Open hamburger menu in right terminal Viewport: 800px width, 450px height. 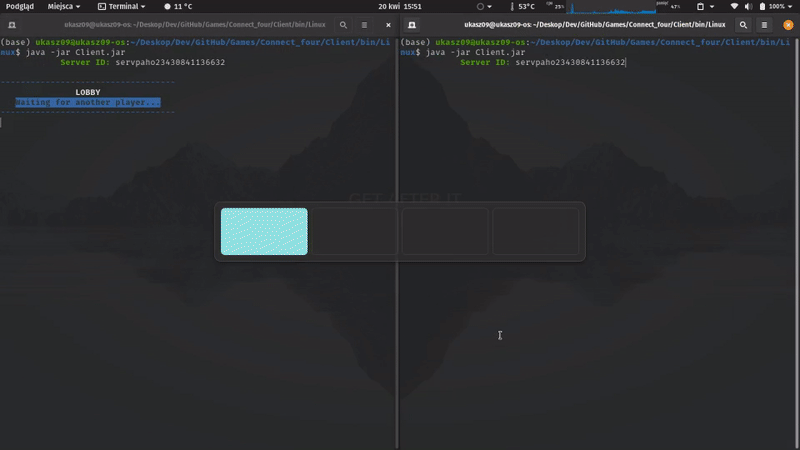pyautogui.click(x=764, y=24)
